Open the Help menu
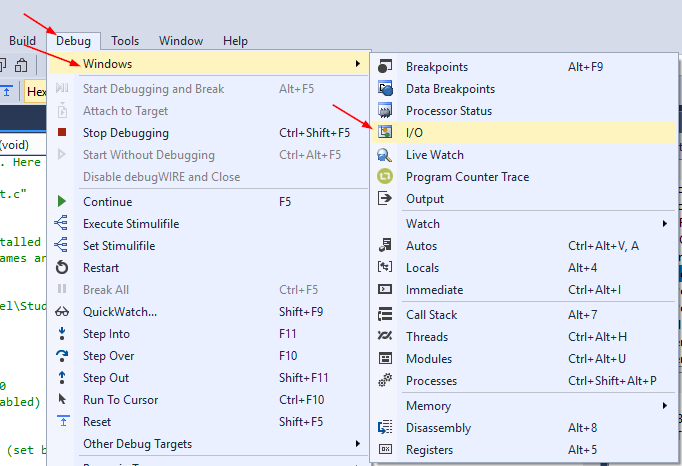682x466 pixels. pos(235,41)
